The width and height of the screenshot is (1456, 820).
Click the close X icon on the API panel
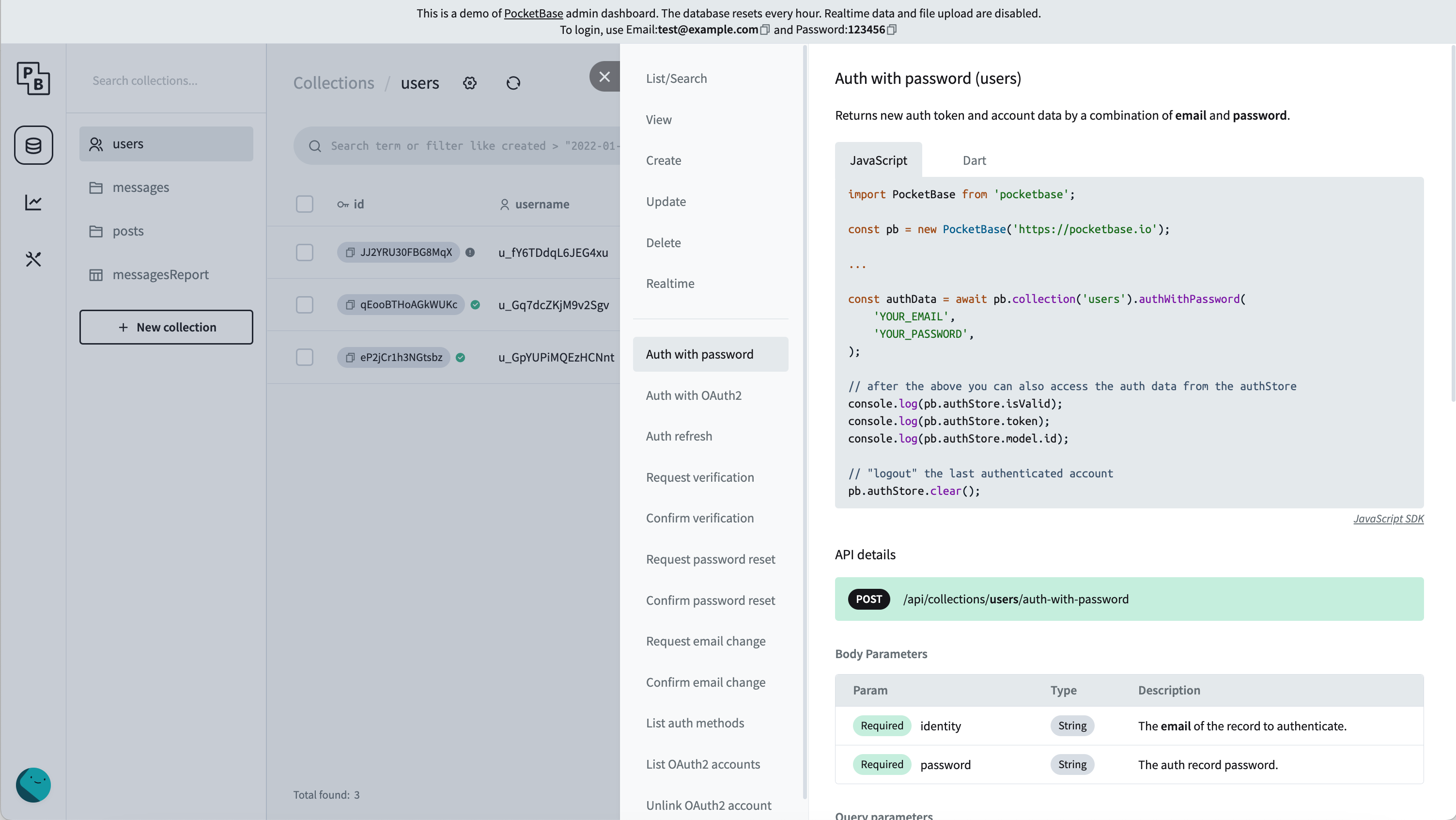(604, 77)
